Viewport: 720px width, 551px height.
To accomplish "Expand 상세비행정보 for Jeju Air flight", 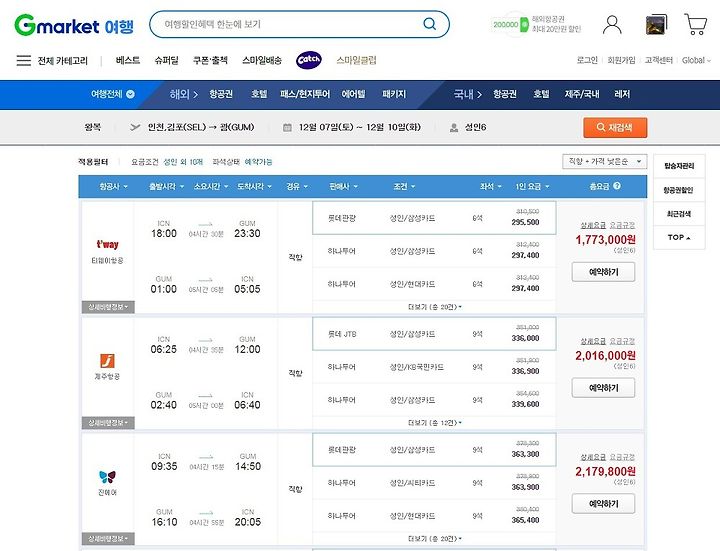I will [108, 422].
